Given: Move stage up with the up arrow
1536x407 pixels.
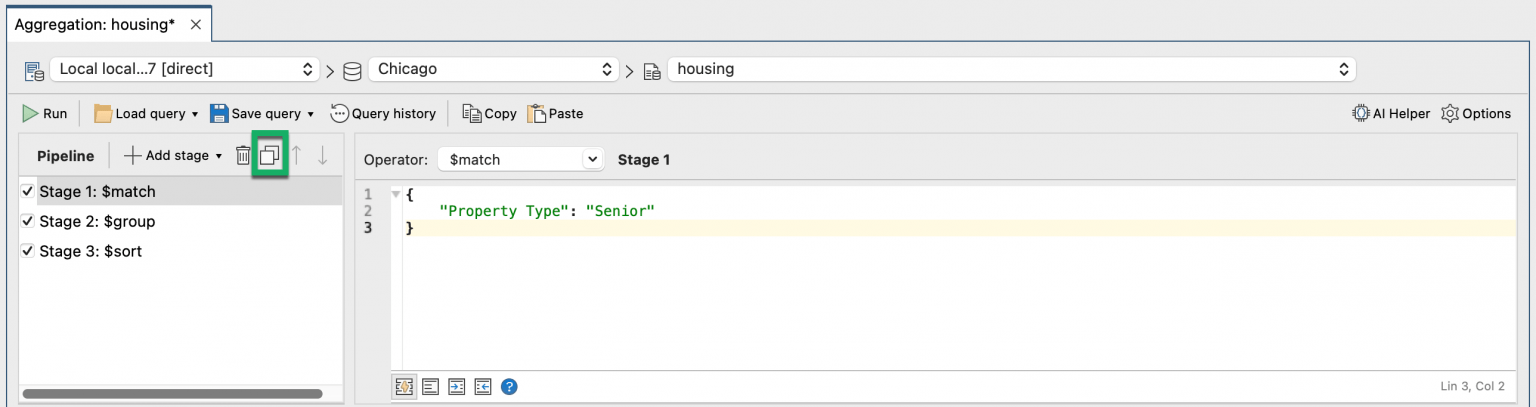Looking at the screenshot, I should coord(296,156).
